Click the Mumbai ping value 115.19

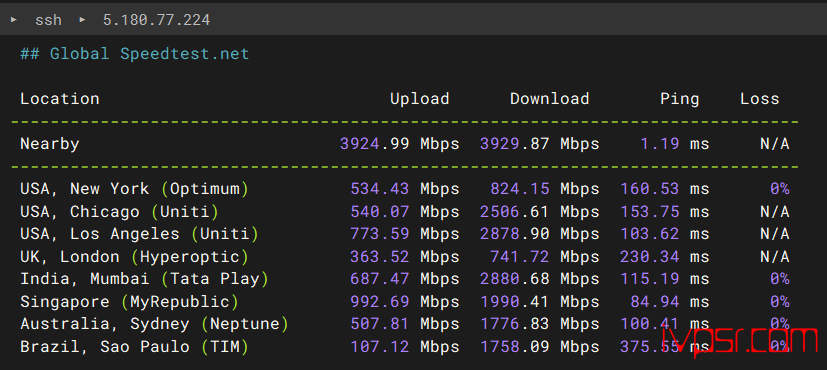point(649,279)
